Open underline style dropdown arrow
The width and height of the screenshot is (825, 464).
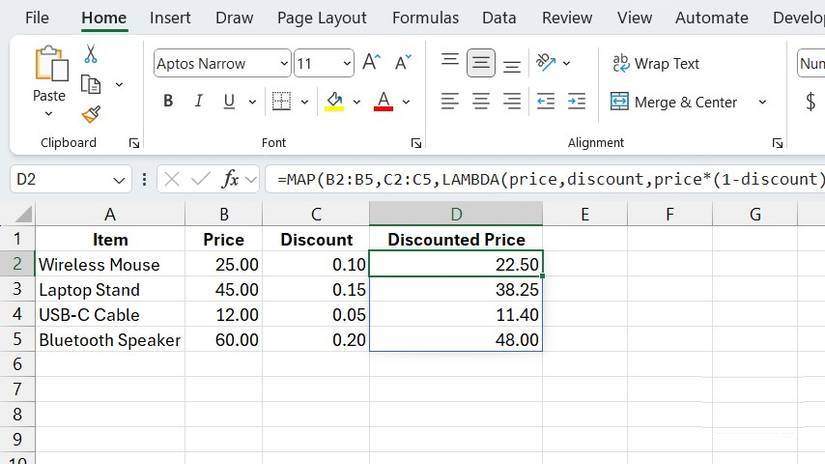click(x=252, y=102)
